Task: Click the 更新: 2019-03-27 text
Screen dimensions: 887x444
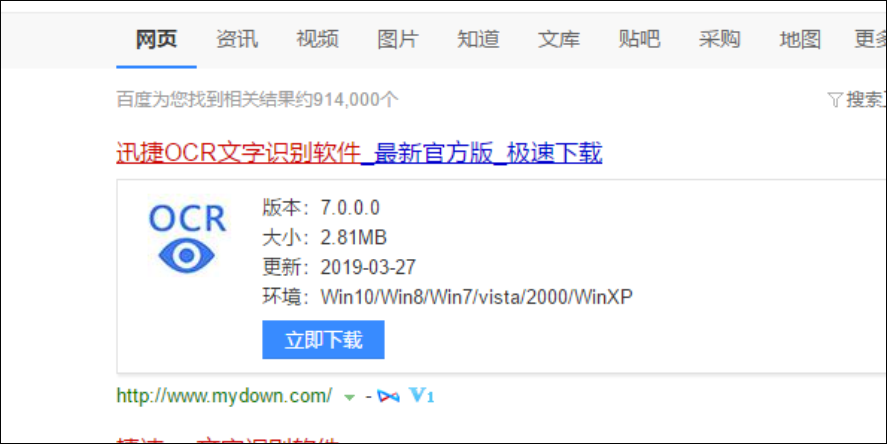Action: 339,267
